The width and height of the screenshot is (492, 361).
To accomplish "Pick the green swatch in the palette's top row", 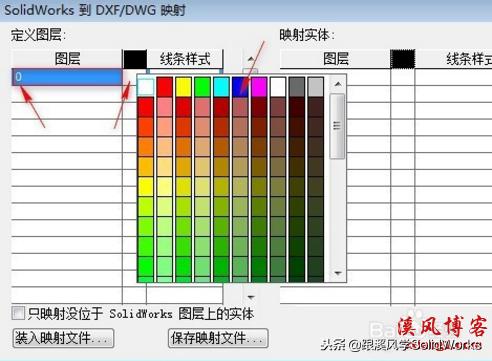I will (202, 87).
